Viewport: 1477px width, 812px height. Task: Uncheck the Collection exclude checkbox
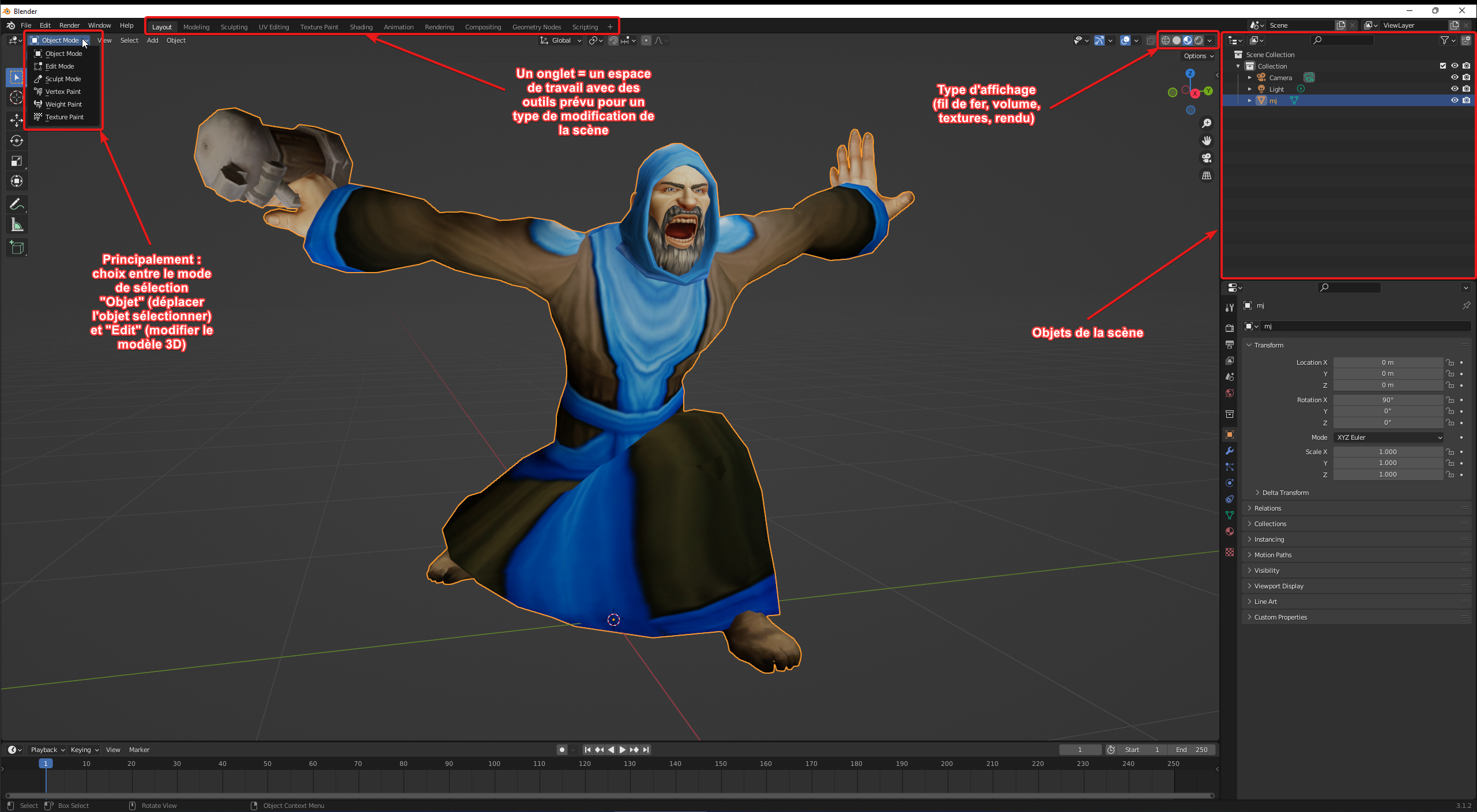tap(1443, 66)
